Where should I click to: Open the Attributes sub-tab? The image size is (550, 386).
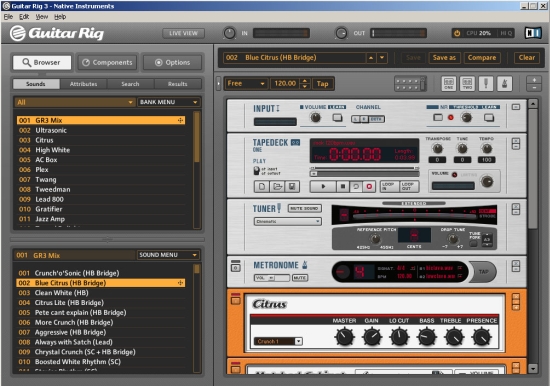(83, 84)
